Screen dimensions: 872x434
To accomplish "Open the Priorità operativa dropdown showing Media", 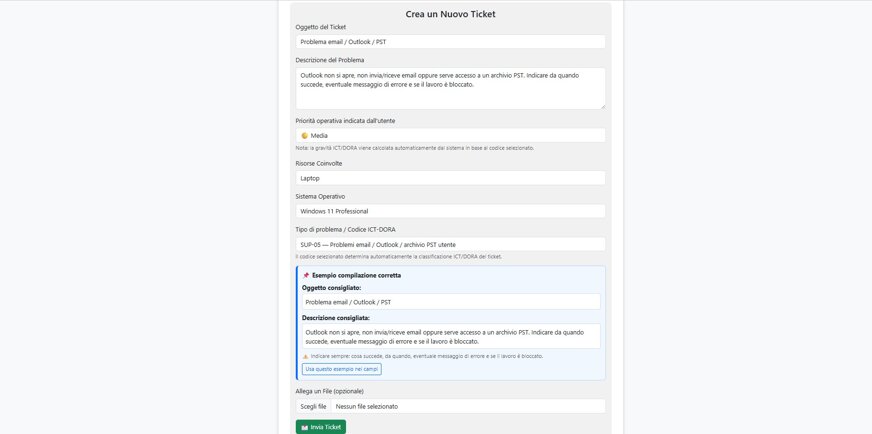I will (x=450, y=135).
